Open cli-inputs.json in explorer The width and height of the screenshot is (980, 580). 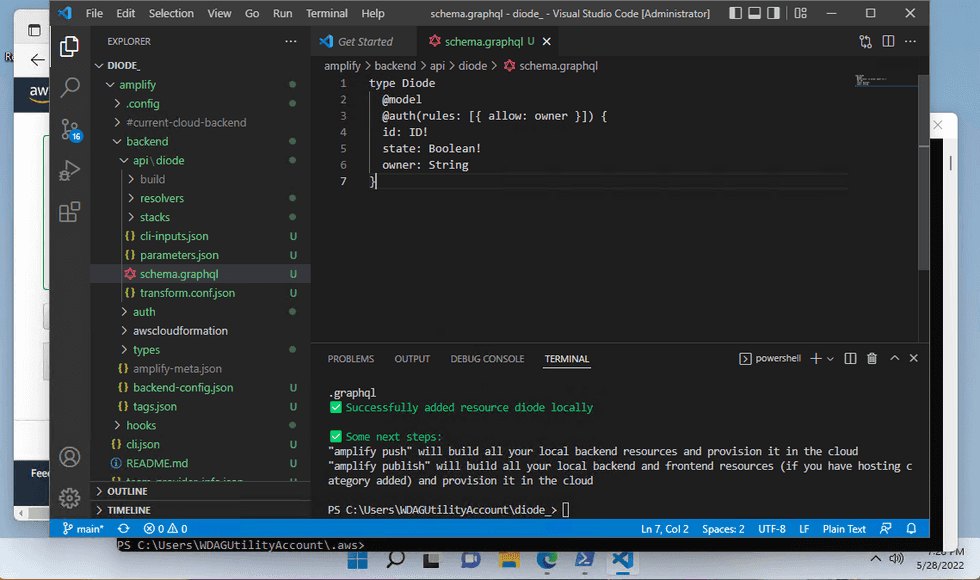(x=201, y=236)
